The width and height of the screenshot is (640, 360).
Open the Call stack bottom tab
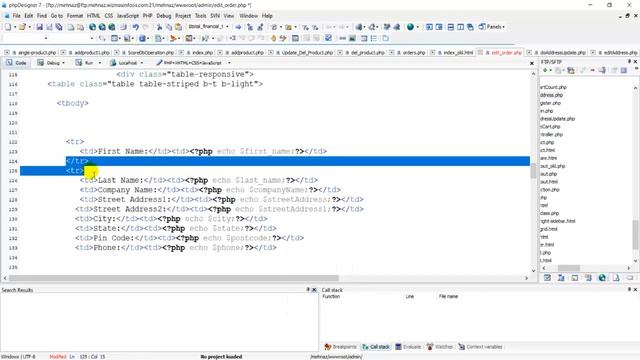pos(376,347)
